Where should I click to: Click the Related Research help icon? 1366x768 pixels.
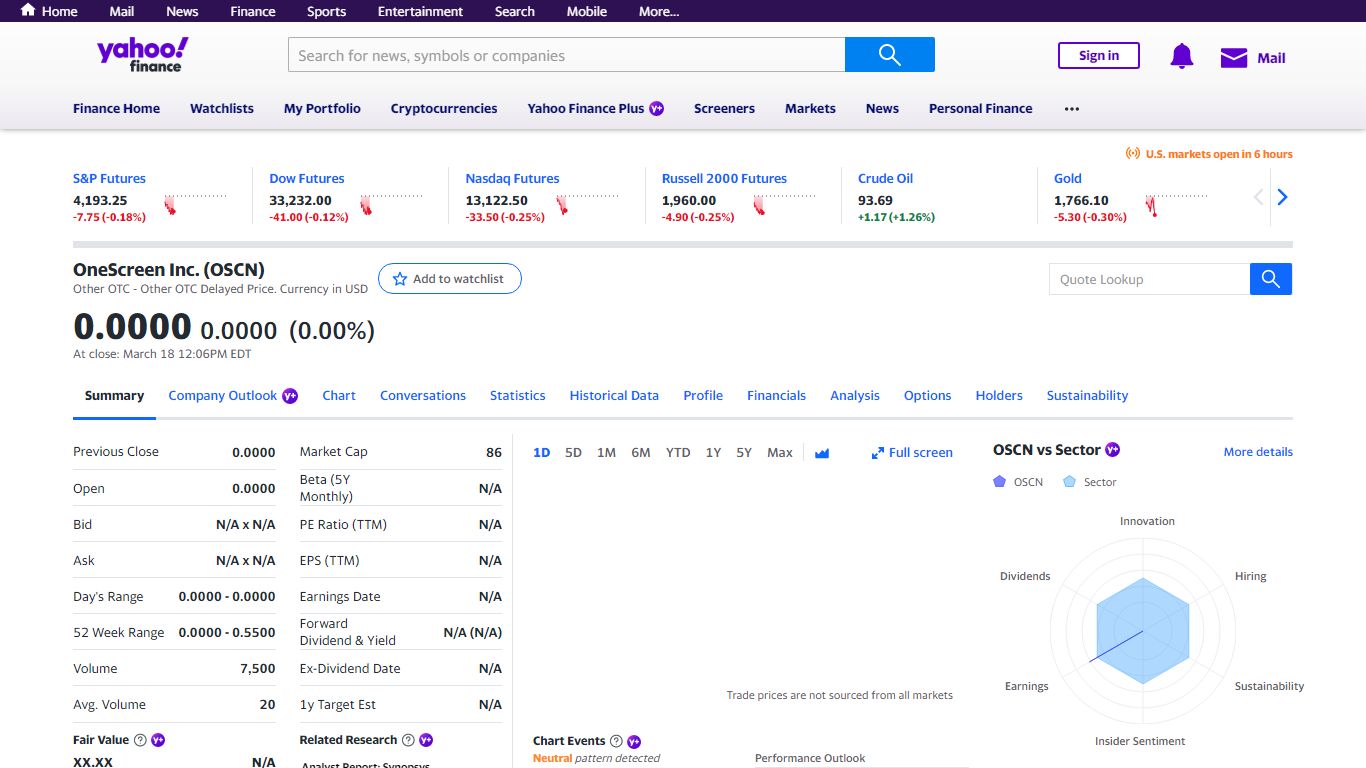tap(408, 740)
